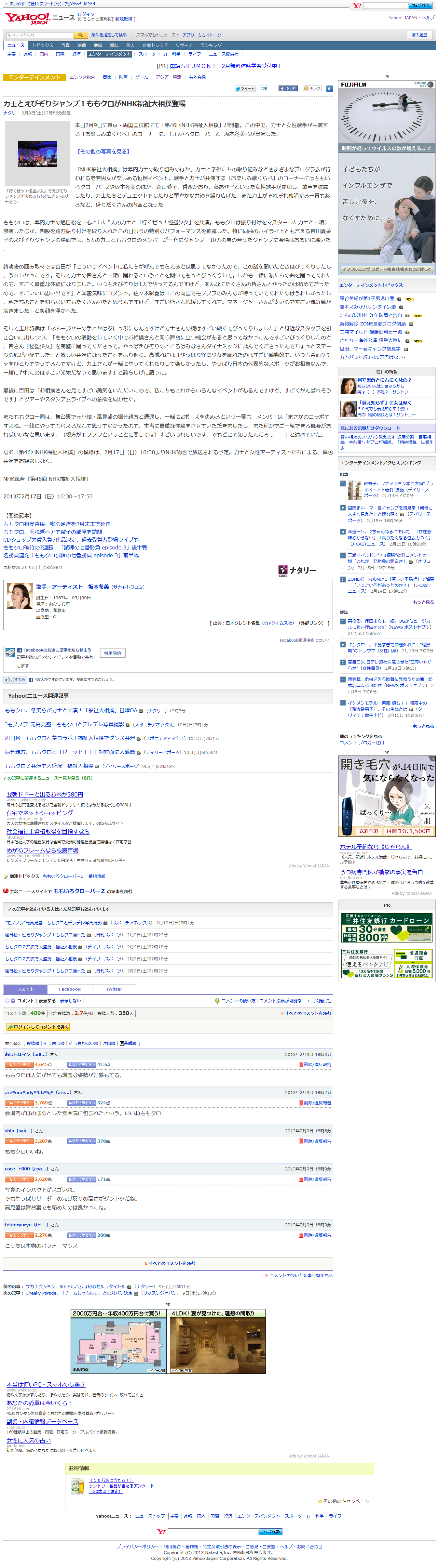Focus the footer web search input field

[213, 1532]
